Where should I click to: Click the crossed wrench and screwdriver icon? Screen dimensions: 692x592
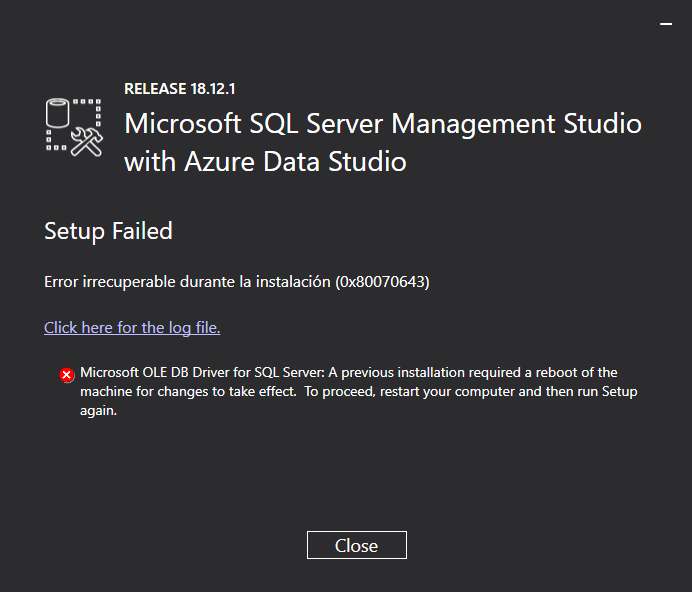89,142
